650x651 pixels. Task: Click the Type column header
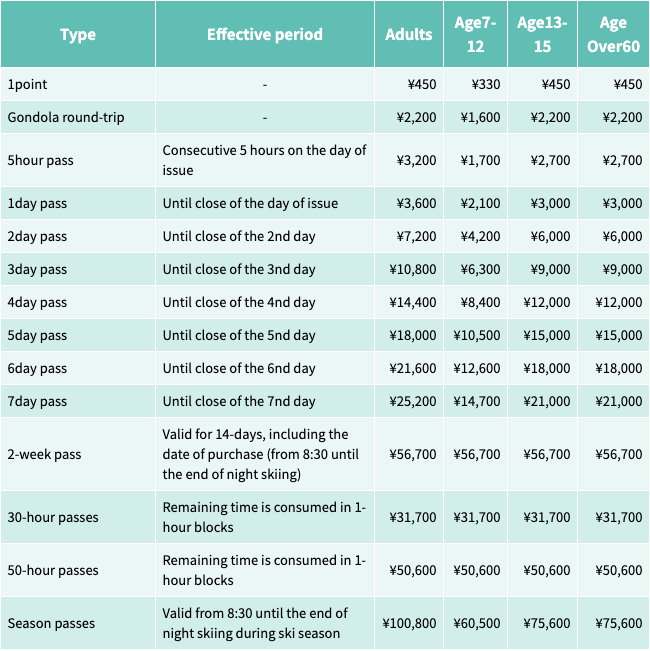(x=78, y=34)
